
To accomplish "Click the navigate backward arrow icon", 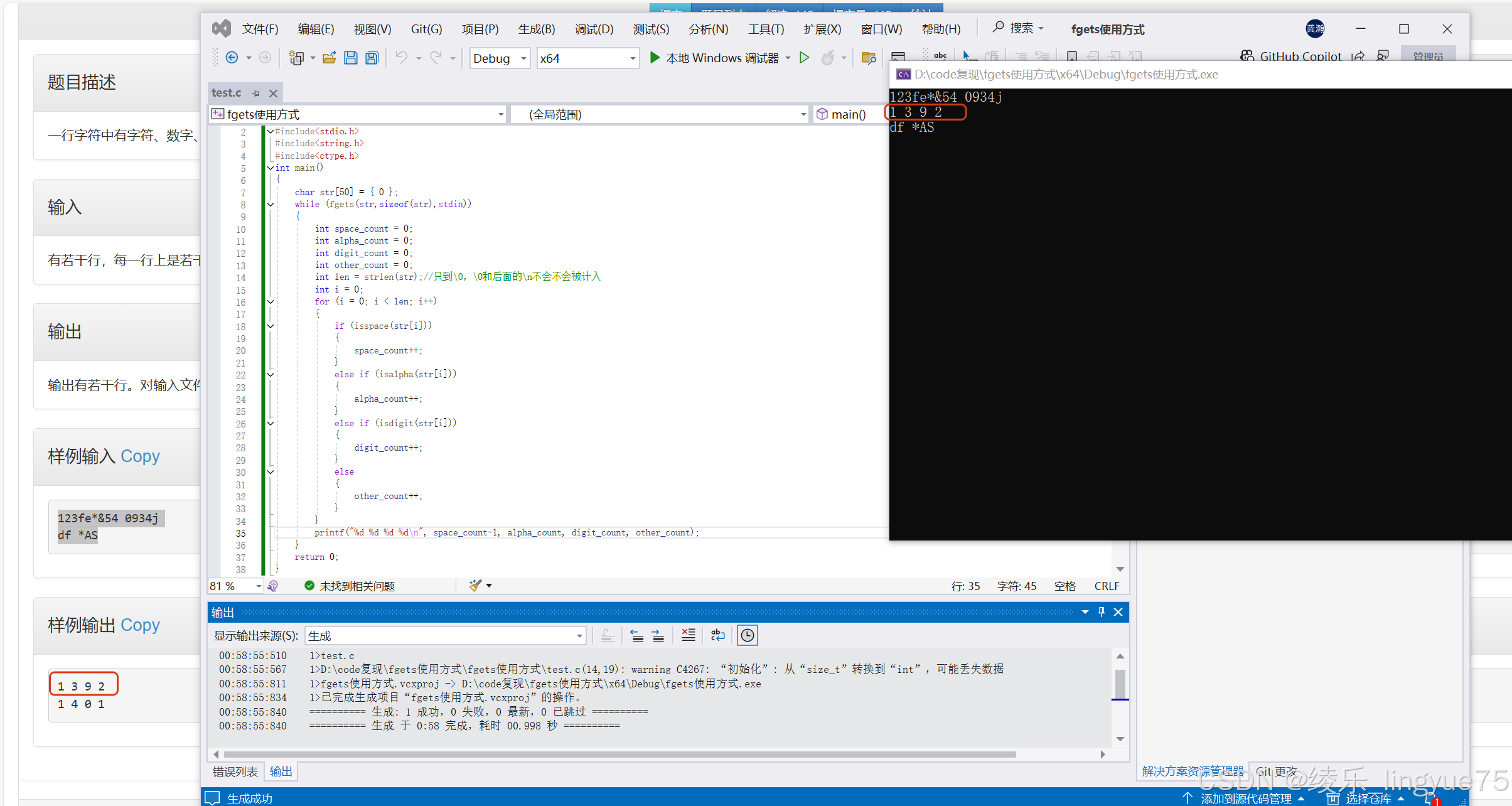I will click(x=232, y=58).
